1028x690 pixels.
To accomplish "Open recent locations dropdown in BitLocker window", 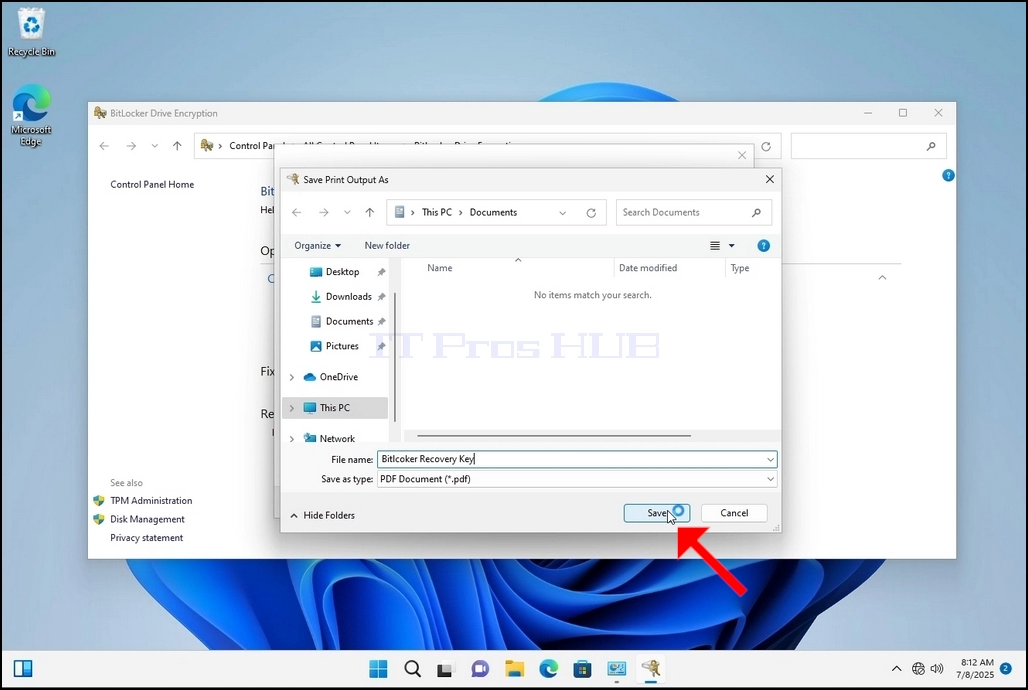I will (154, 146).
